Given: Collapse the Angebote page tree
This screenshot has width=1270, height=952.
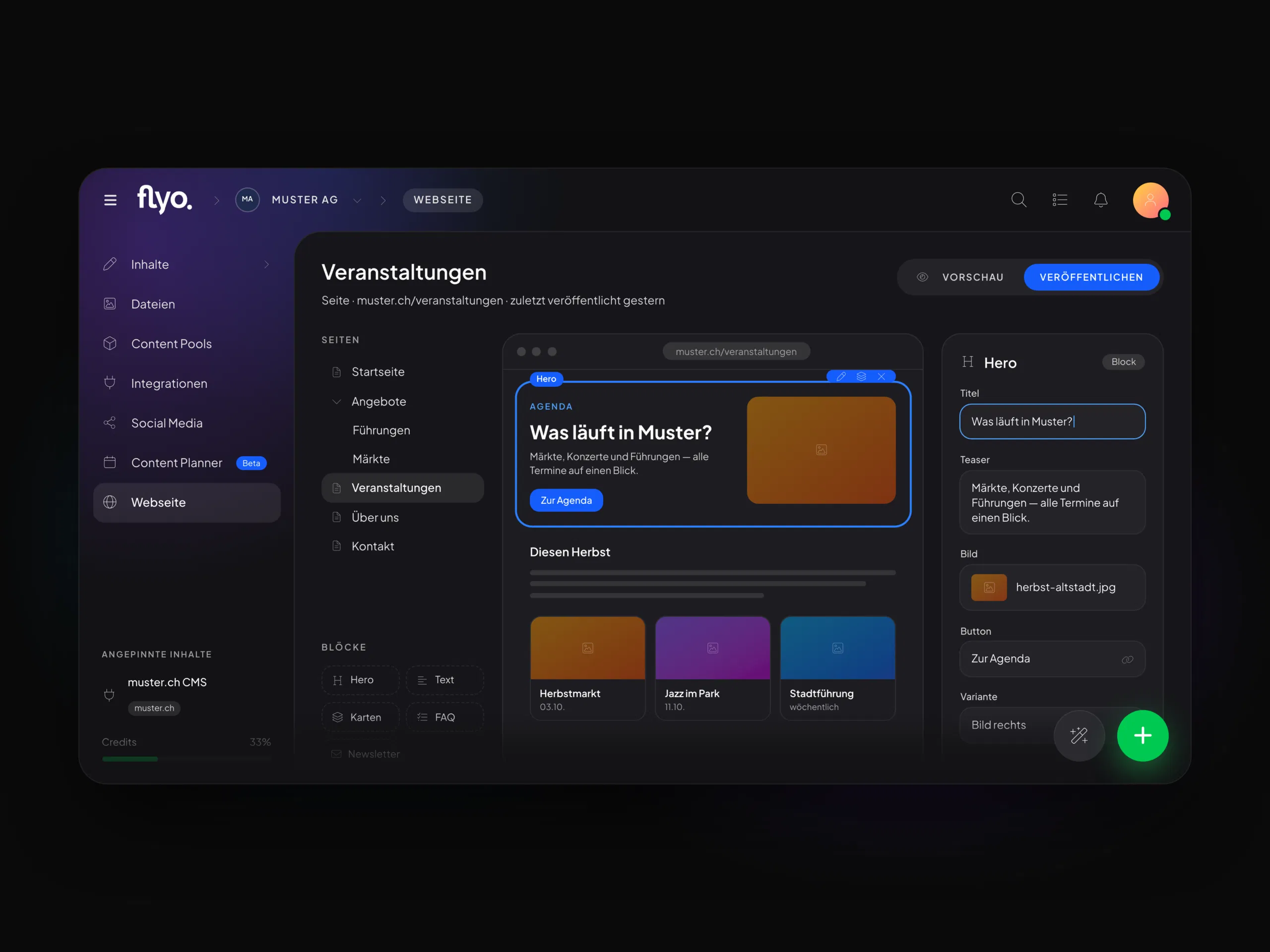Looking at the screenshot, I should coord(336,402).
